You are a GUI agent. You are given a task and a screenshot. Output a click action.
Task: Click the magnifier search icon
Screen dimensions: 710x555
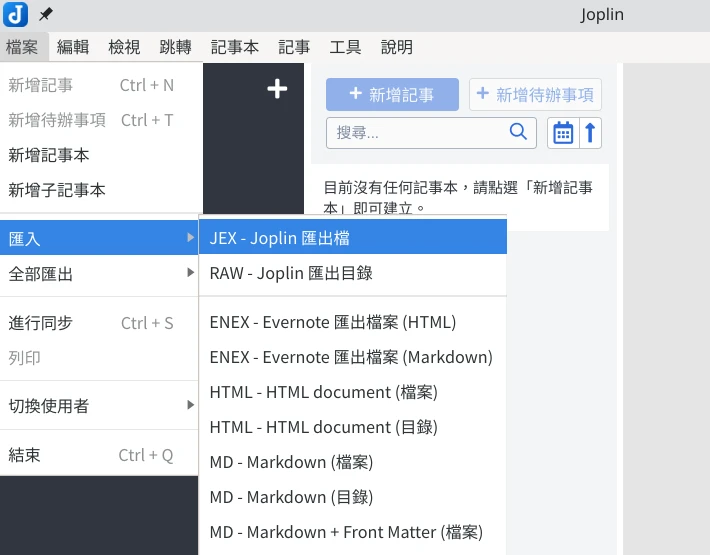(518, 132)
